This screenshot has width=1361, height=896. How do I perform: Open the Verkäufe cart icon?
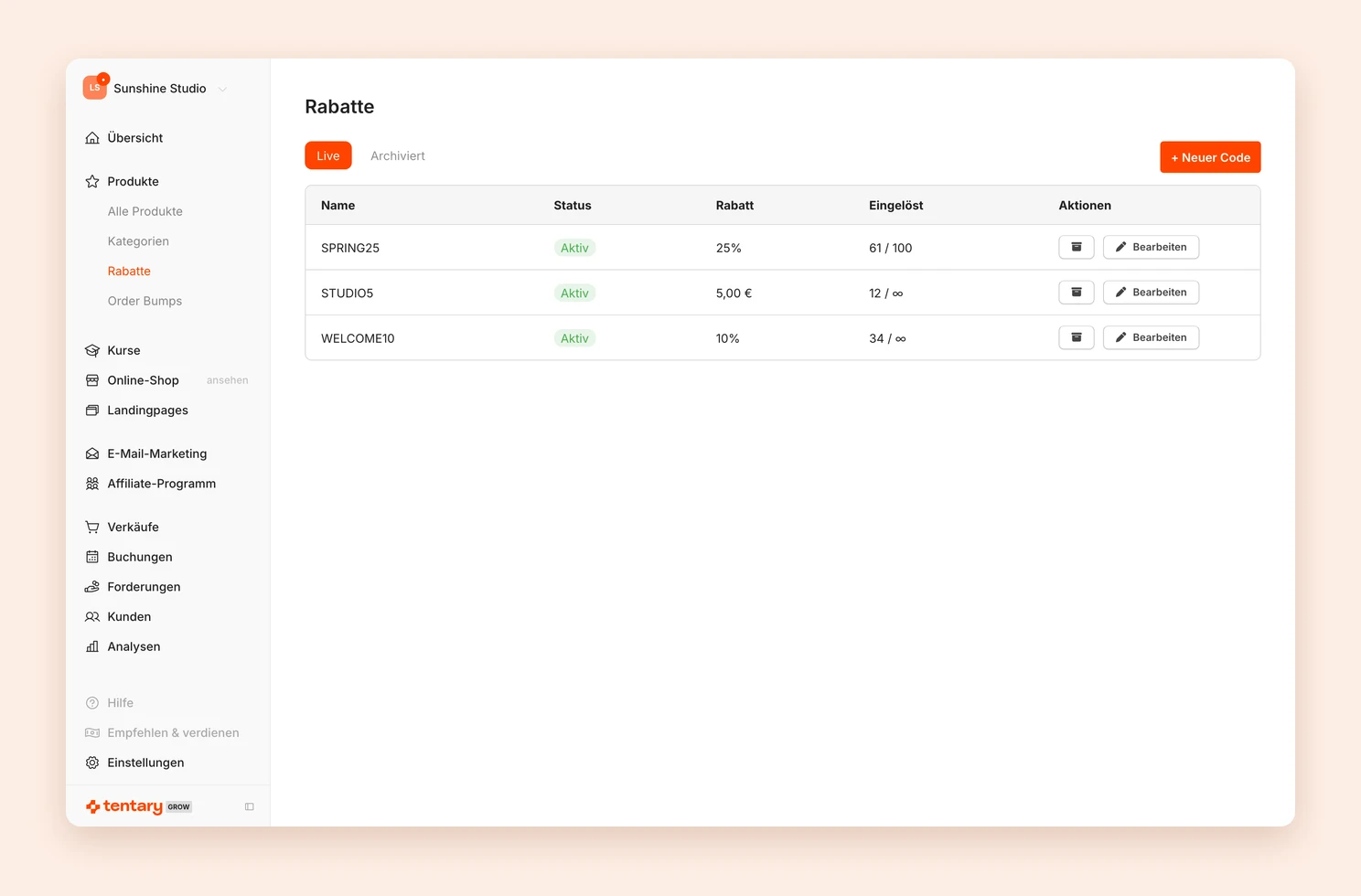coord(92,527)
